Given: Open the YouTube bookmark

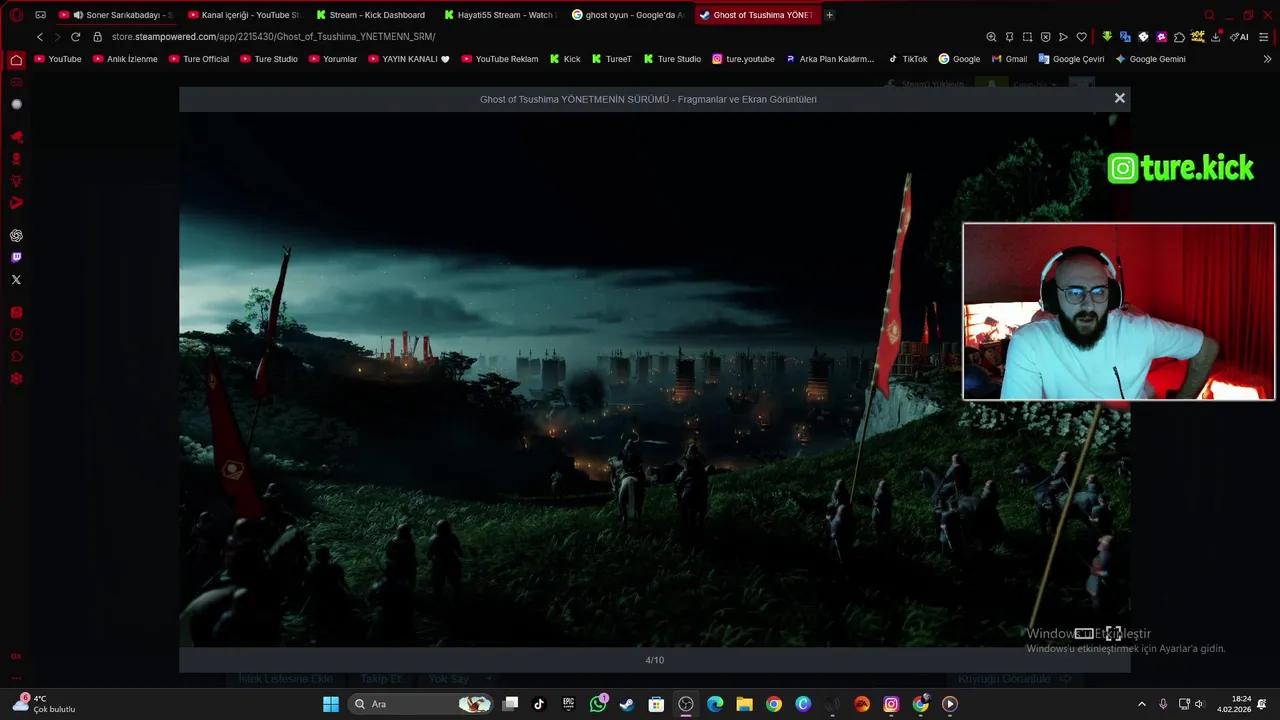Looking at the screenshot, I should click(58, 59).
